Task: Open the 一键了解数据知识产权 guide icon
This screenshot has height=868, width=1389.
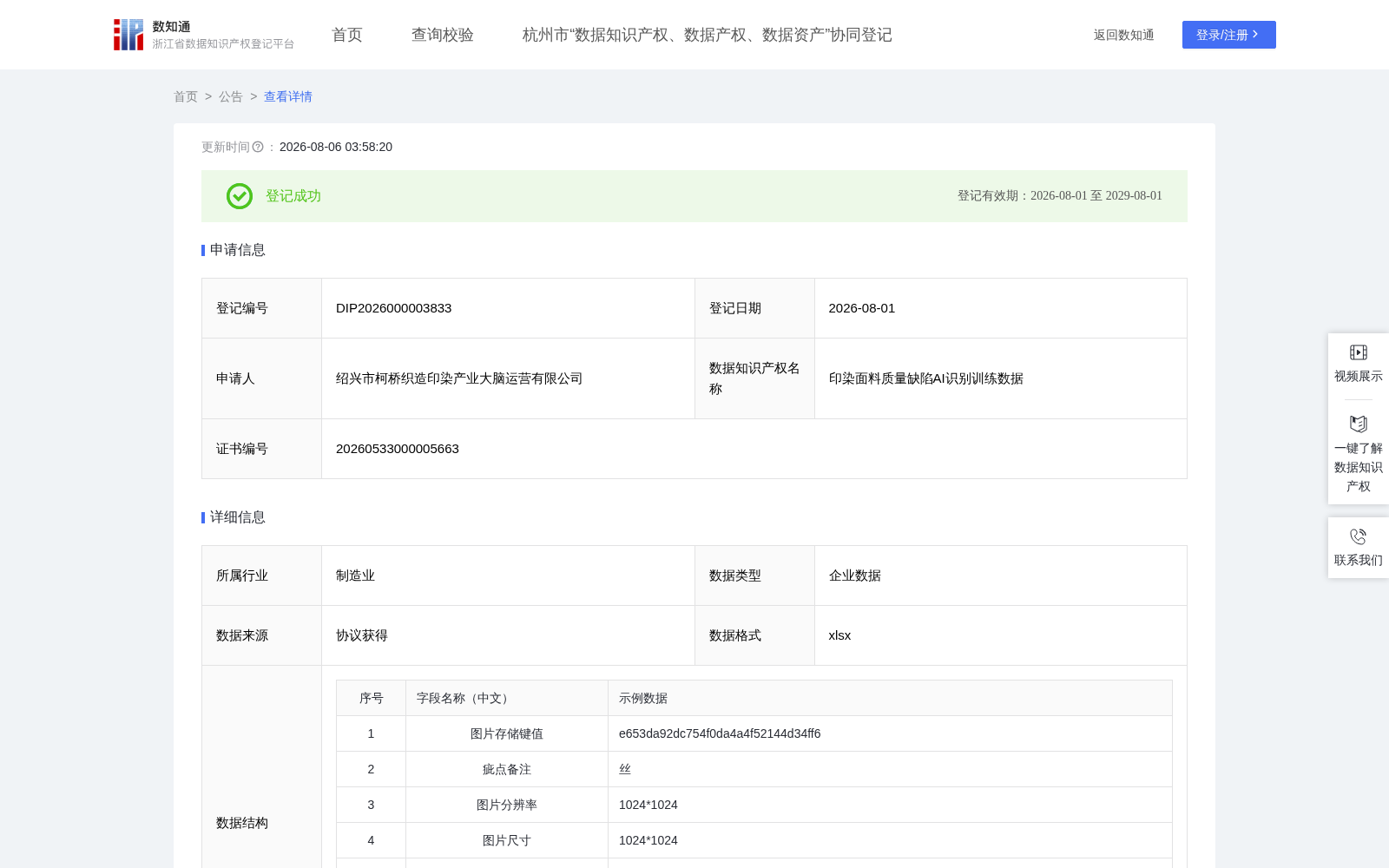Action: 1359,424
